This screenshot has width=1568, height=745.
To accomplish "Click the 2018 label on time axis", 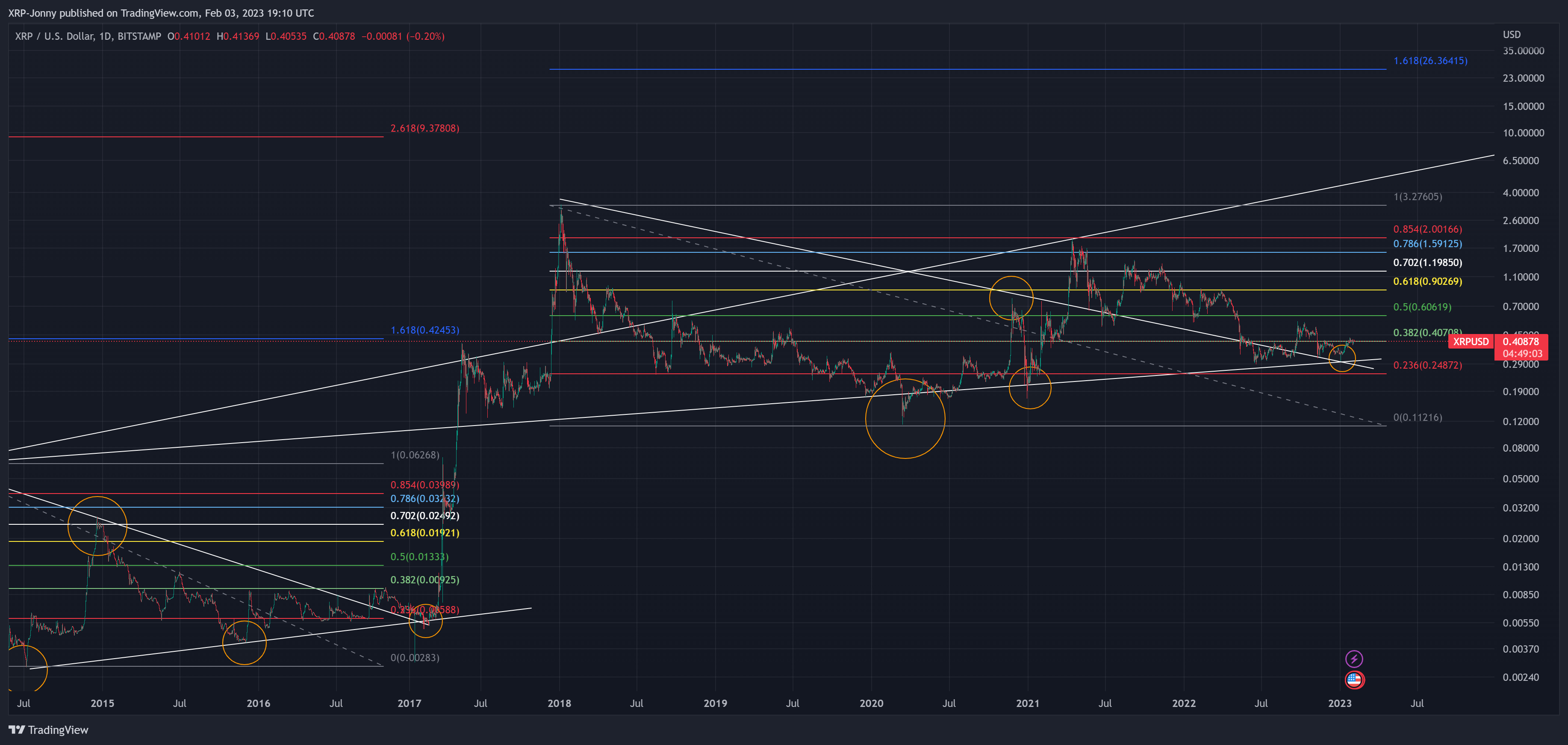I will pyautogui.click(x=560, y=704).
